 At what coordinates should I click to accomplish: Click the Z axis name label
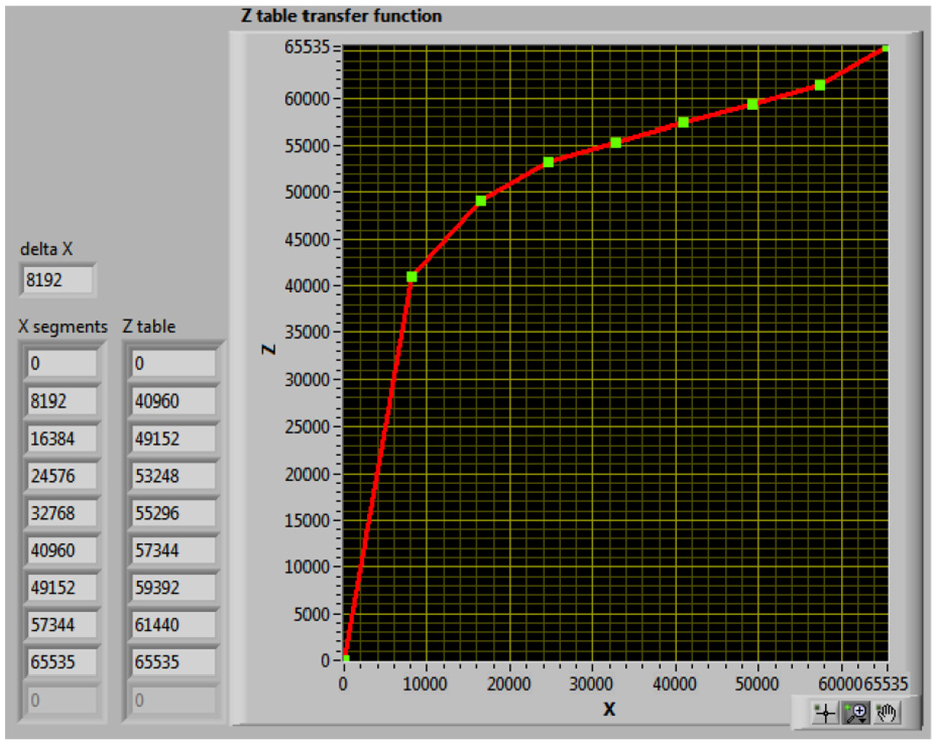click(269, 349)
